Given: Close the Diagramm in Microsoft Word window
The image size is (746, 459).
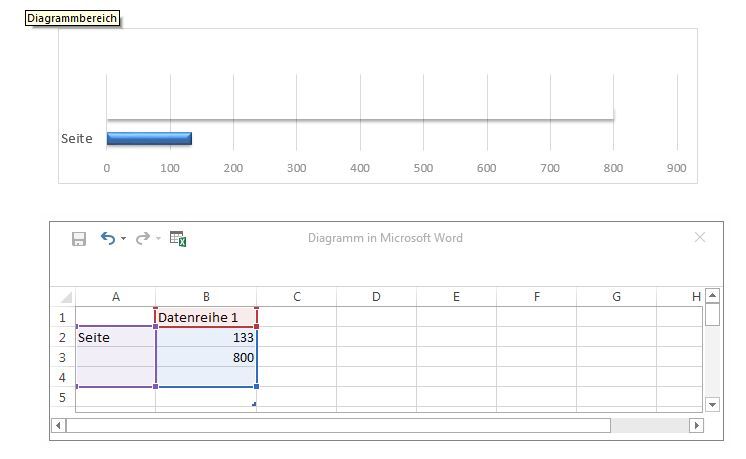Looking at the screenshot, I should (699, 237).
